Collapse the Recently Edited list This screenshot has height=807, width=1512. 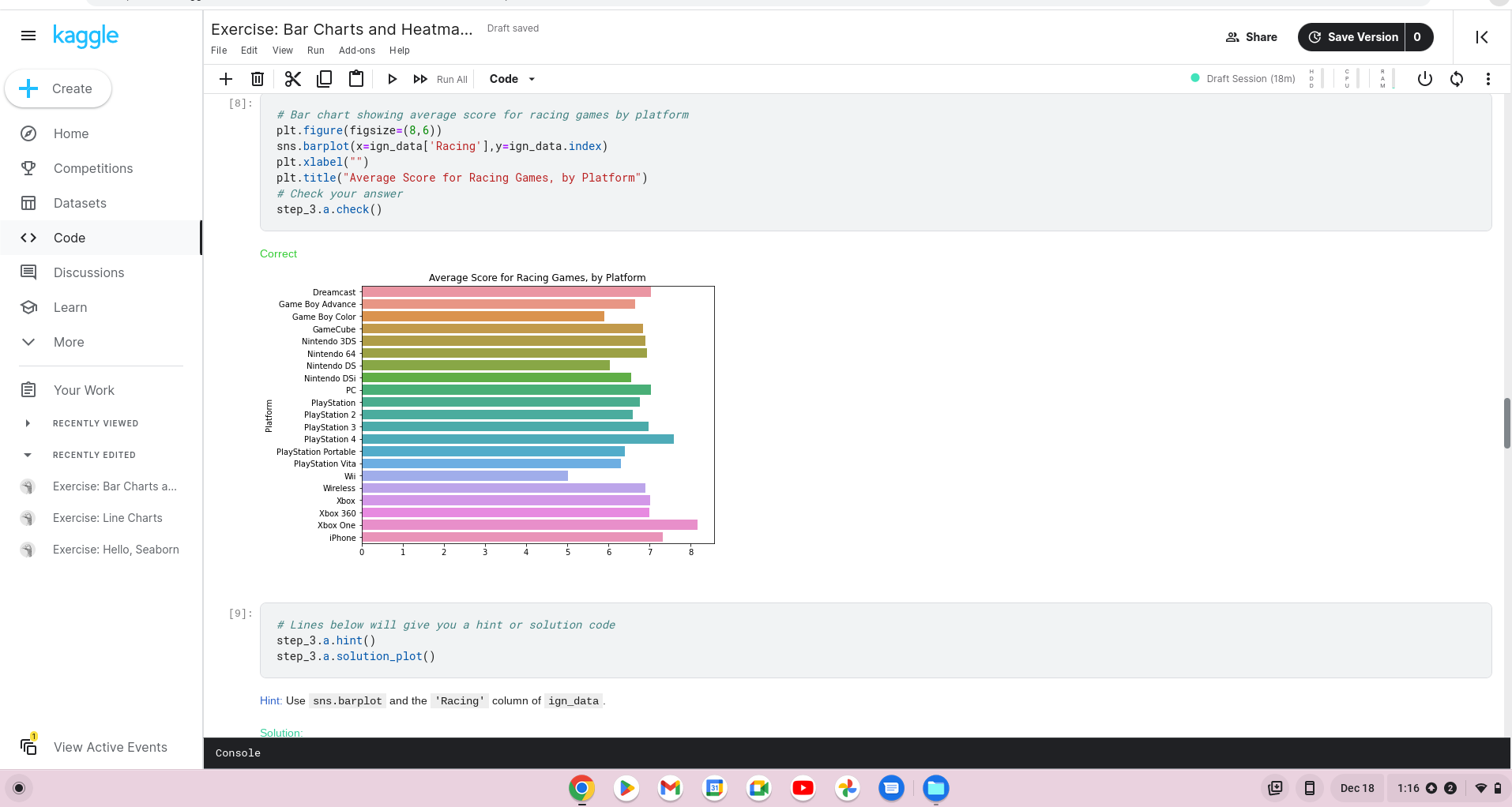coord(28,455)
